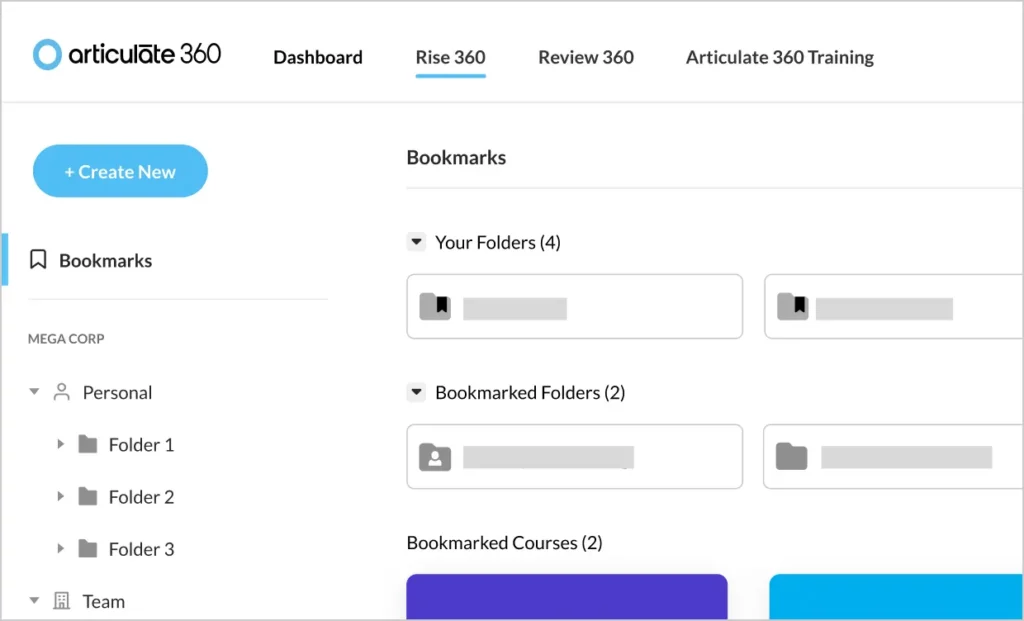Click the Folder 2 folder icon
Image resolution: width=1024 pixels, height=621 pixels.
coord(88,496)
